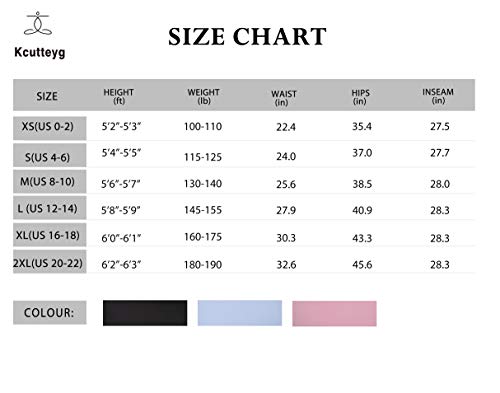Image resolution: width=500 pixels, height=393 pixels.
Task: Select the M(US 8-10) size label
Action: pyautogui.click(x=50, y=182)
